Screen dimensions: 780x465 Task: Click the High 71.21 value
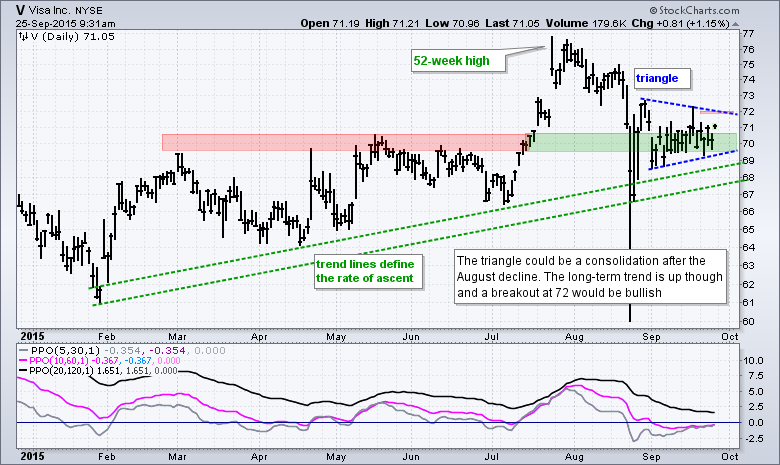(x=392, y=23)
